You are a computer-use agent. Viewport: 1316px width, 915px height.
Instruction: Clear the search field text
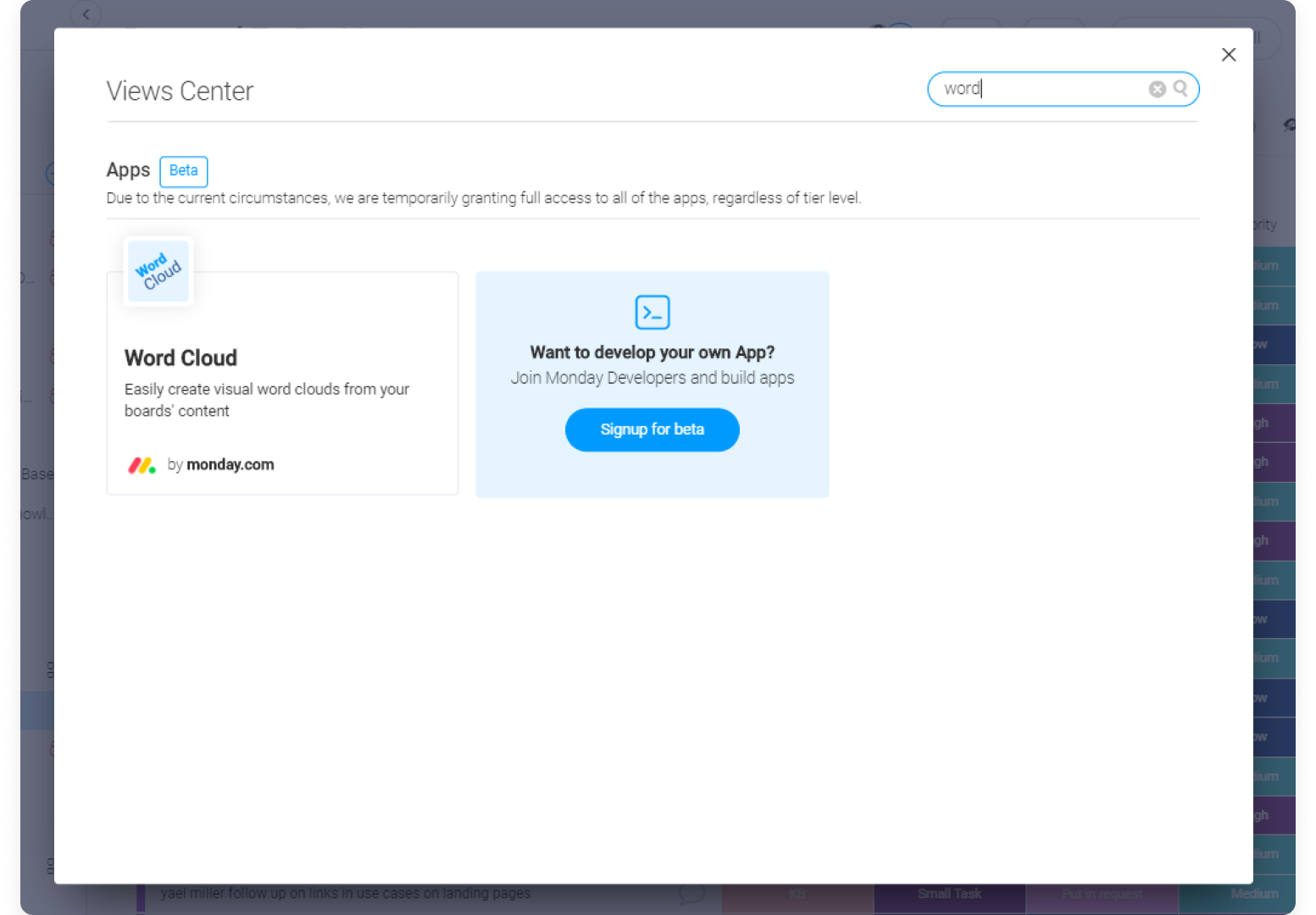pyautogui.click(x=1157, y=89)
